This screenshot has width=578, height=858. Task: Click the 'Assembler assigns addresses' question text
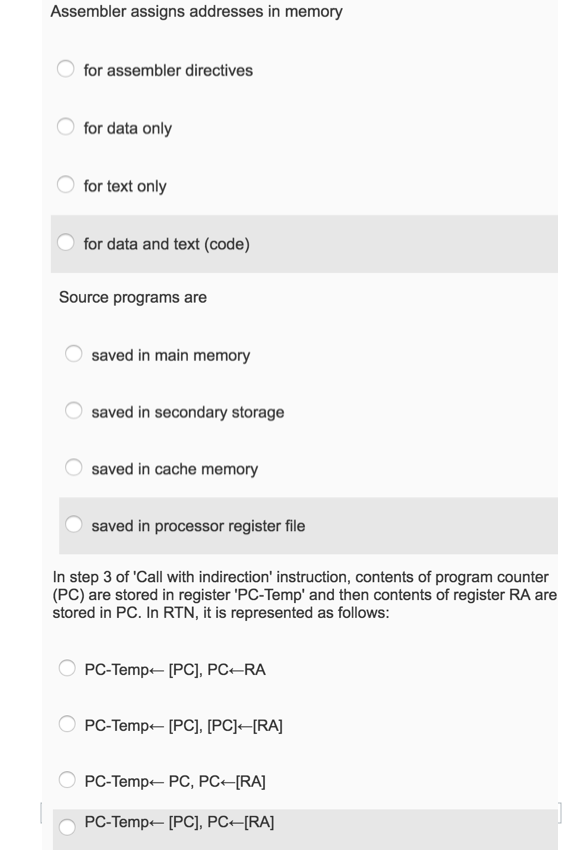click(x=195, y=12)
